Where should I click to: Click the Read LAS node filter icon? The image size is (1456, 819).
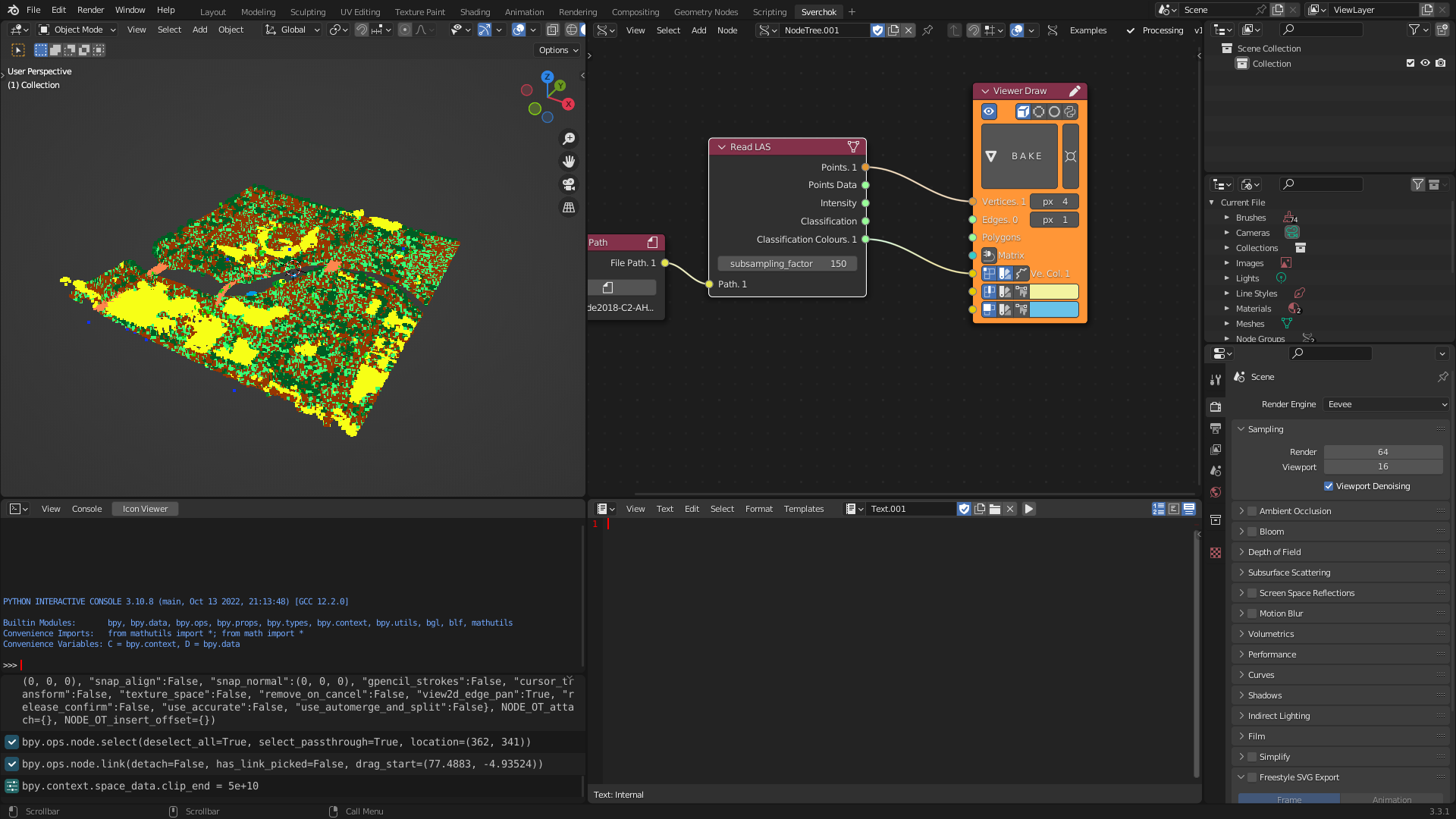tap(853, 147)
